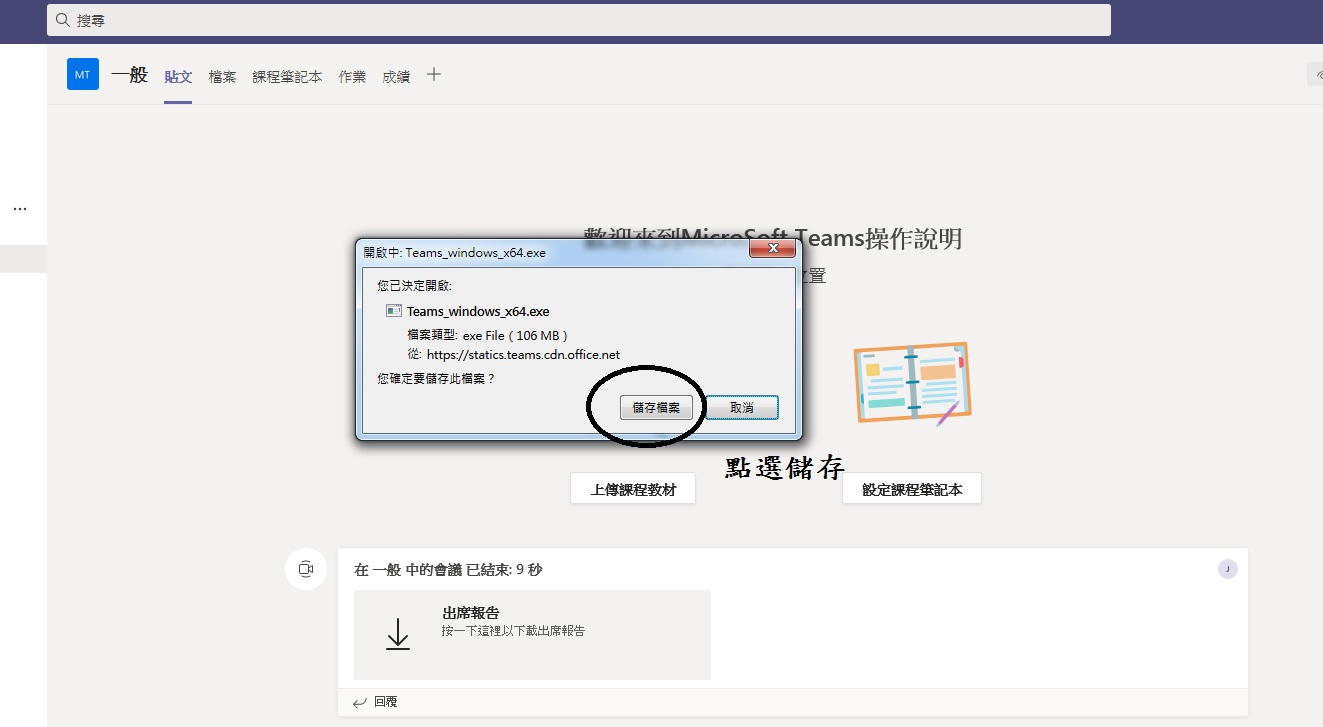
Task: Switch to the 貼文 tab
Action: [x=178, y=76]
